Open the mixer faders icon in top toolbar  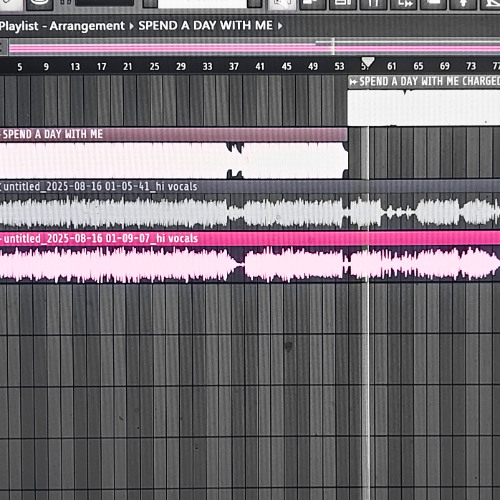tap(373, 3)
